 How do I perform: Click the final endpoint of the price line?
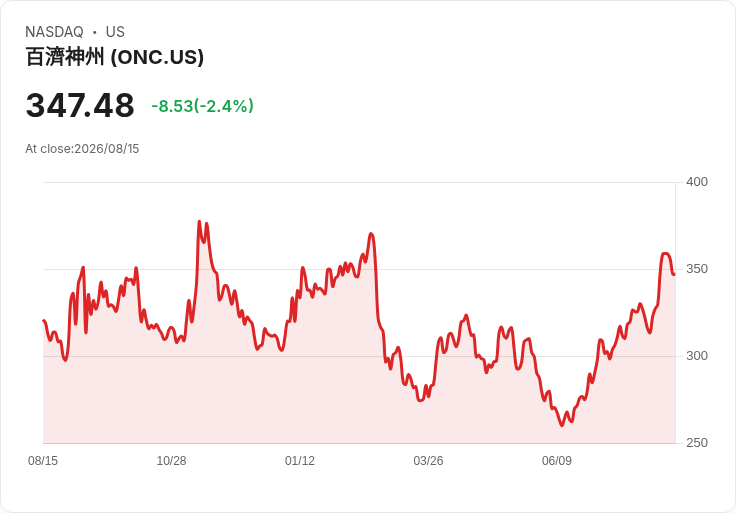pyautogui.click(x=674, y=274)
